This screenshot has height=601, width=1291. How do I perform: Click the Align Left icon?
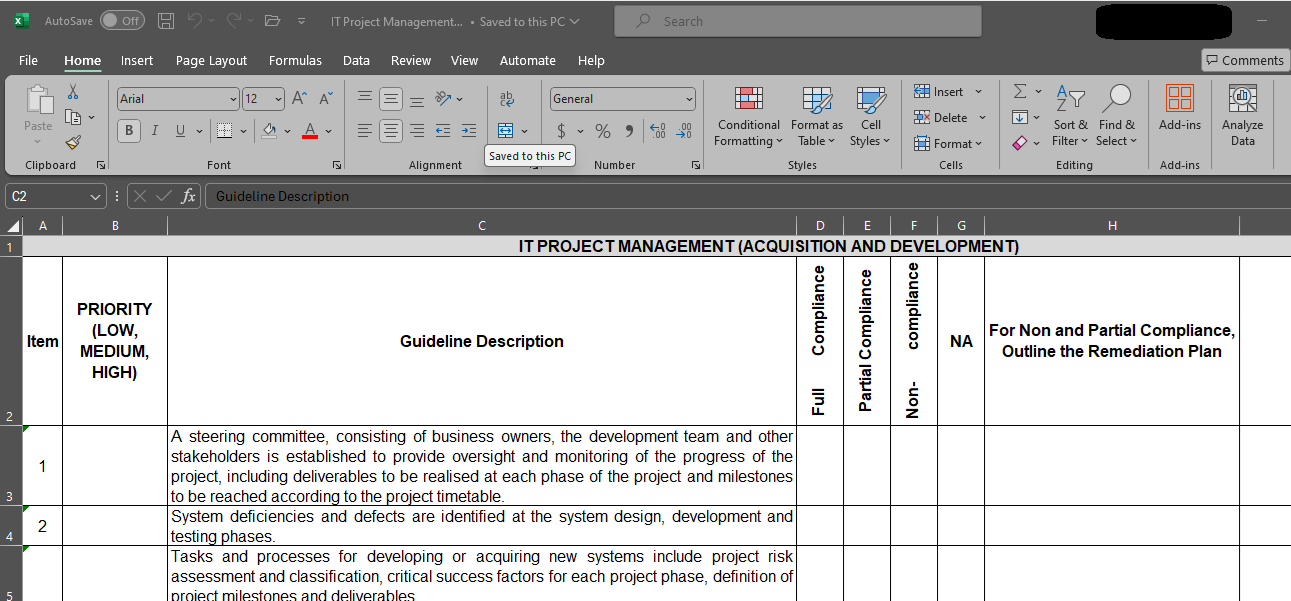tap(365, 130)
